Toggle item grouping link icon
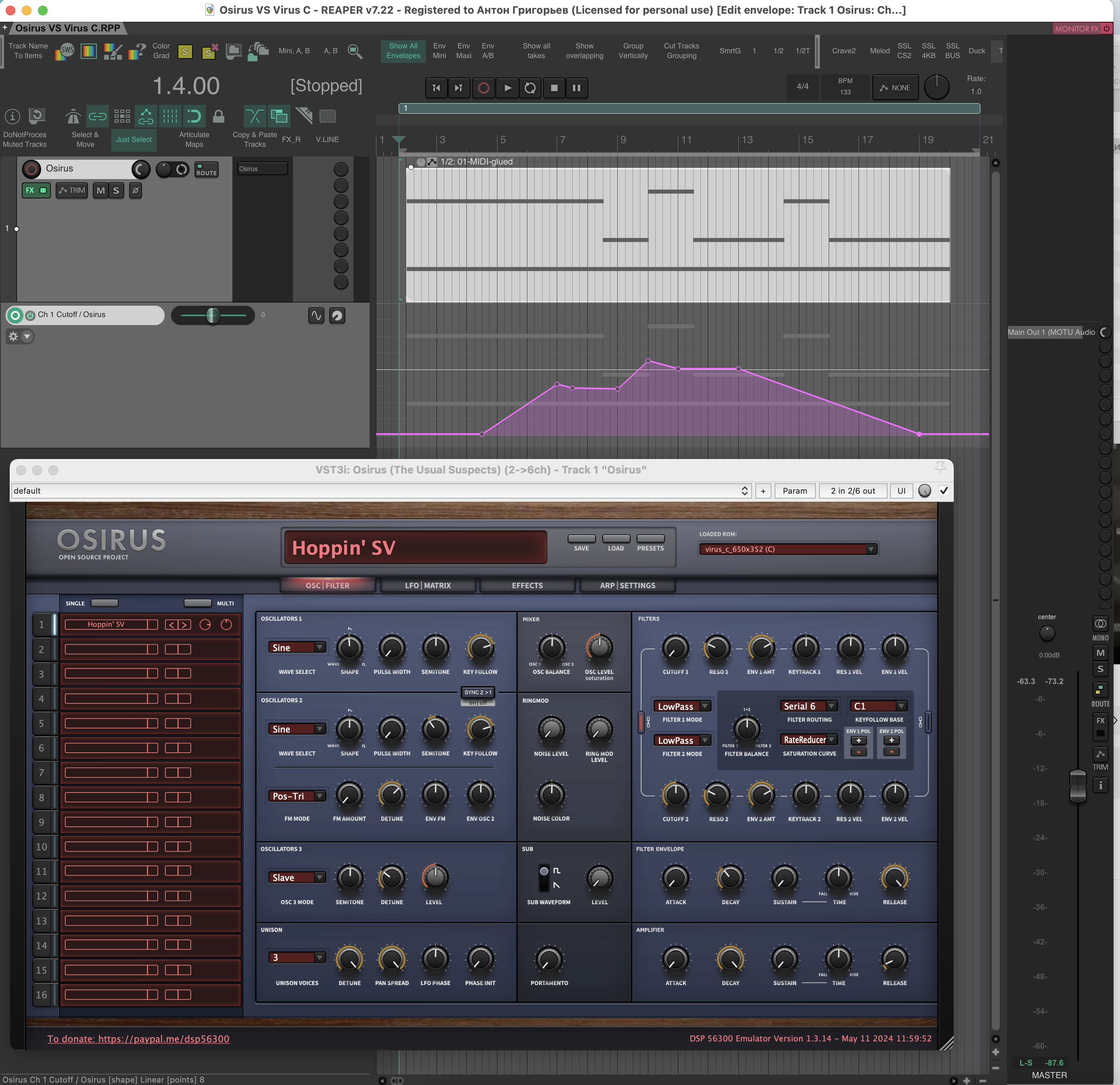The image size is (1120, 1085). point(97,117)
